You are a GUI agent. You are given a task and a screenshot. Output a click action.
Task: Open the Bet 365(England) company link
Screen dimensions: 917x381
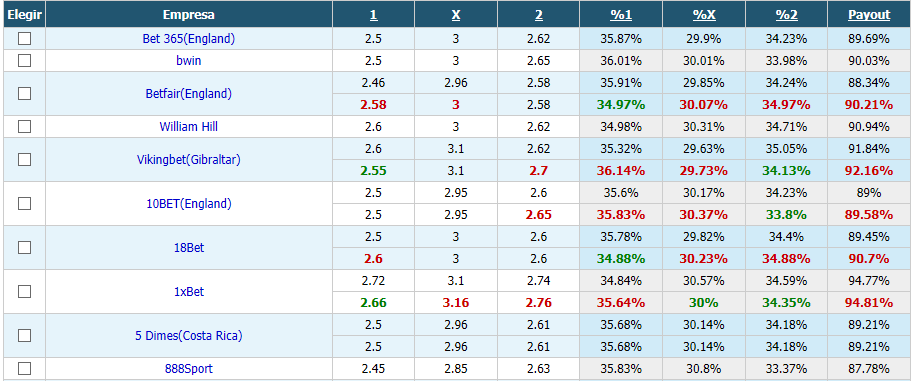click(188, 39)
